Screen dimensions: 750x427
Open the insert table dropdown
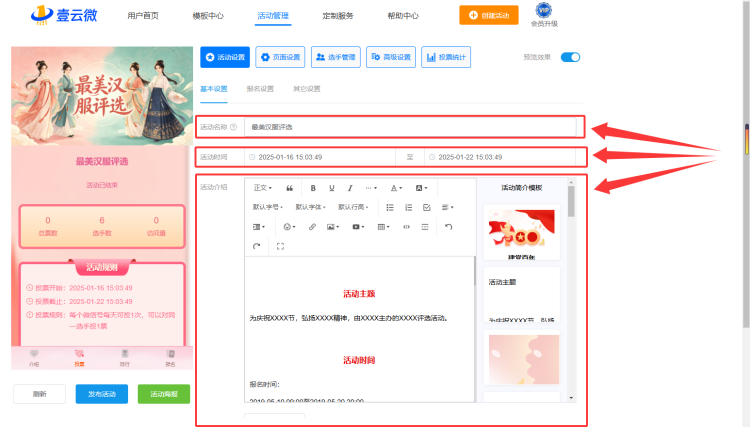coord(383,227)
